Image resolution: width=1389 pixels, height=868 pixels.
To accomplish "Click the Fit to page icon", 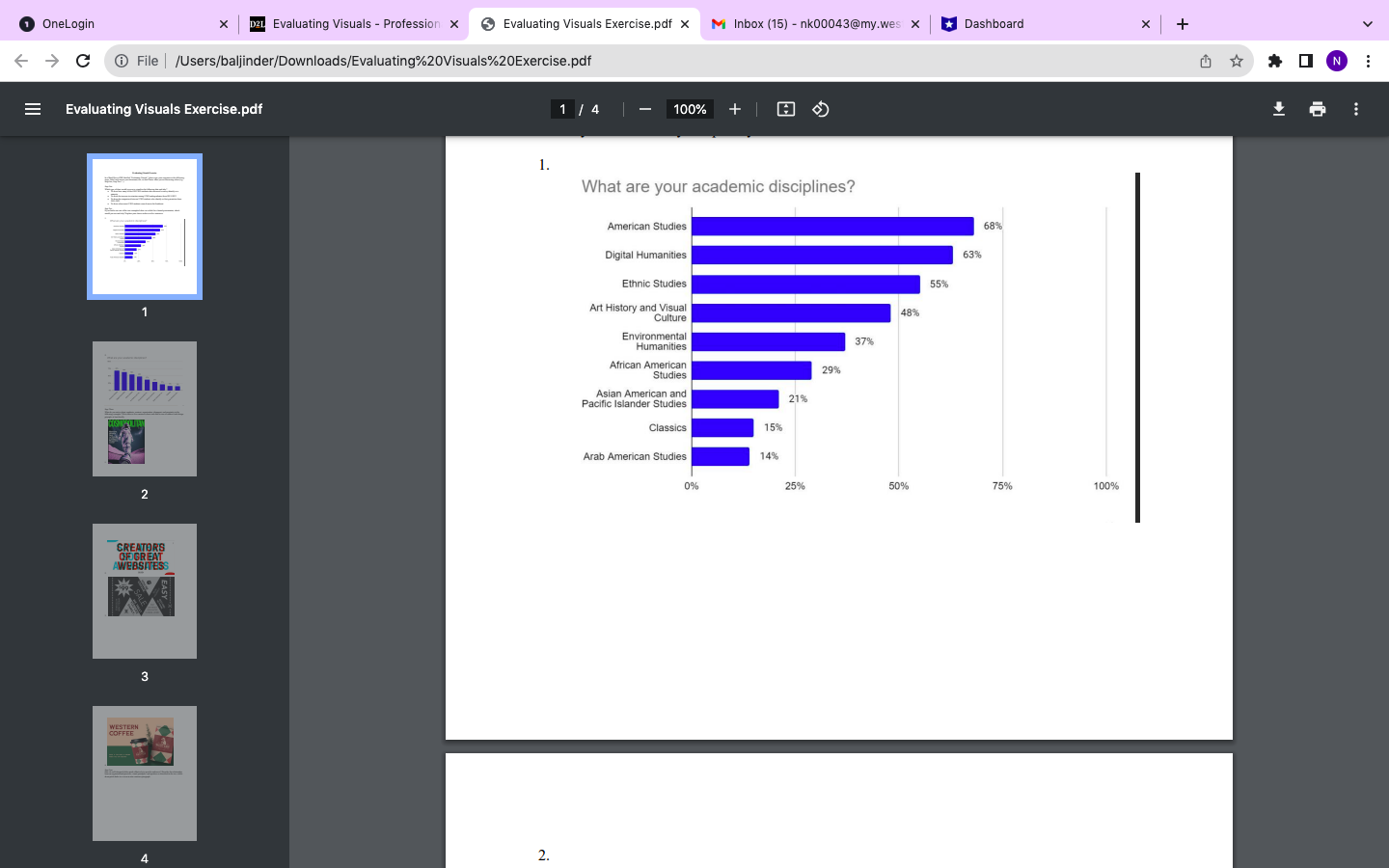I will click(786, 109).
